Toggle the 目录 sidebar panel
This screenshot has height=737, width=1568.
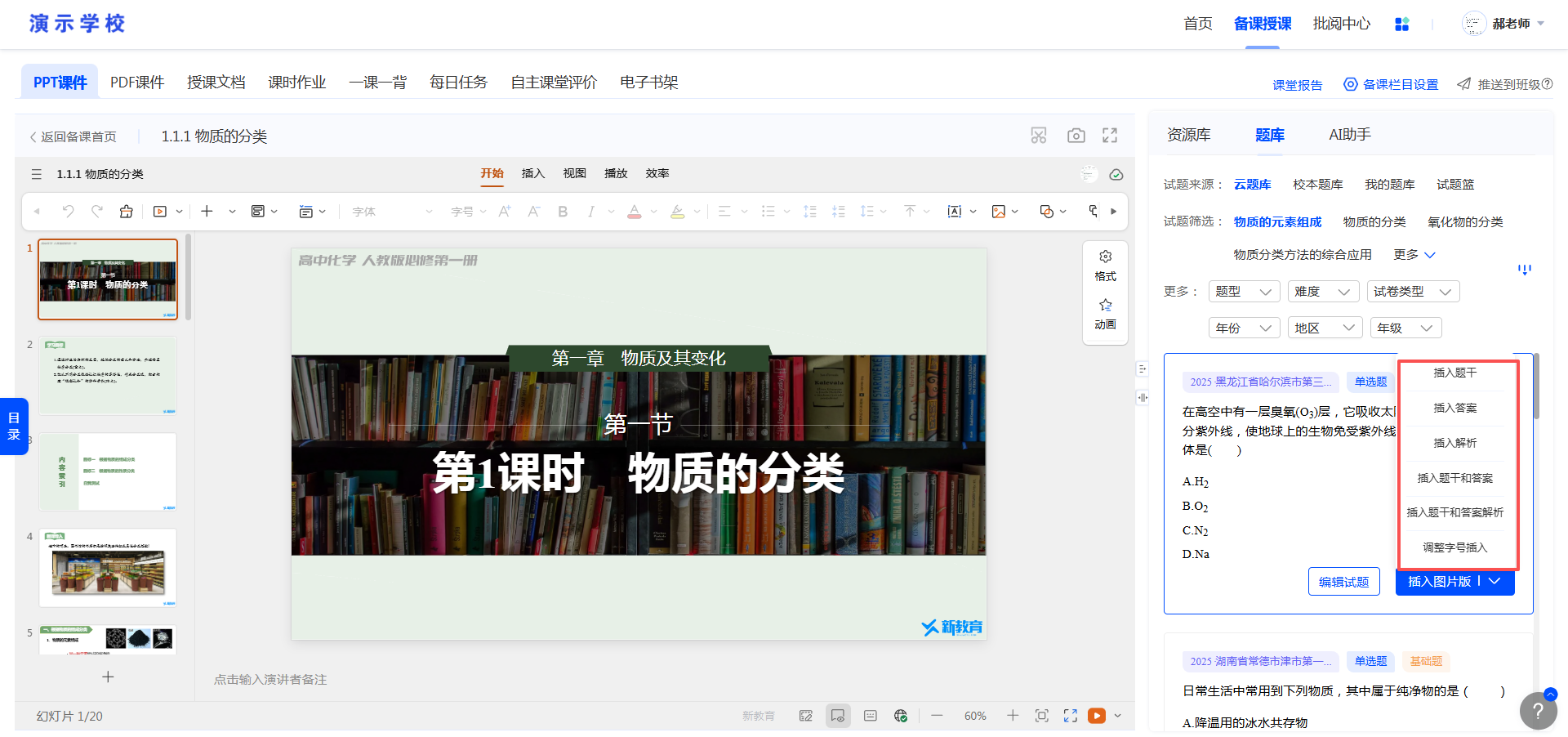tap(14, 426)
